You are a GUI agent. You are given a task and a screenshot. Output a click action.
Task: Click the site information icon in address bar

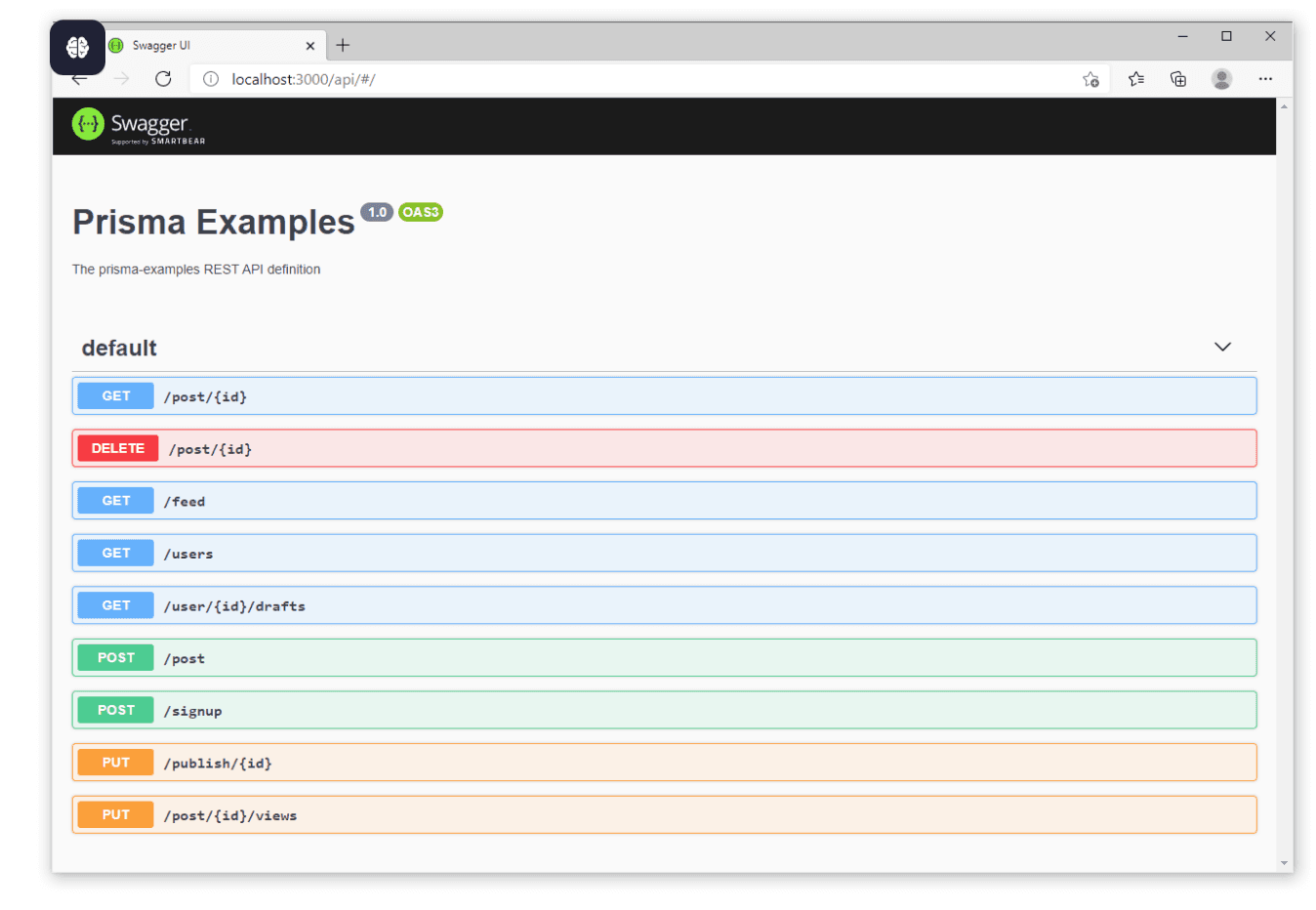pos(209,79)
